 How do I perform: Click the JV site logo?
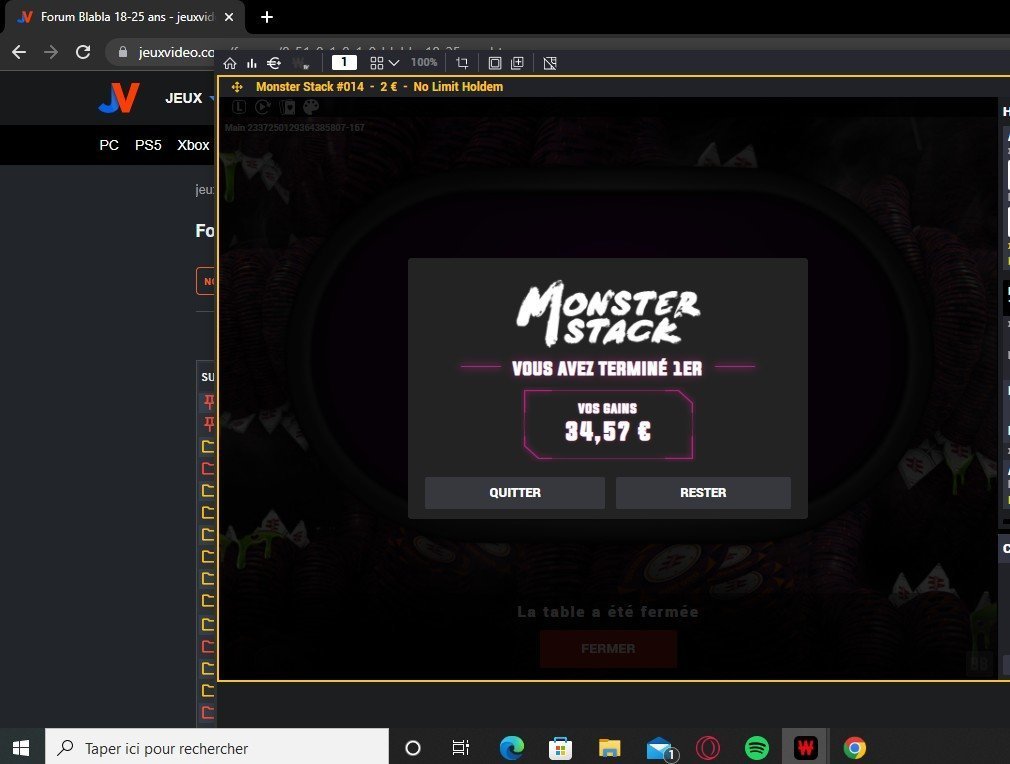pos(119,98)
